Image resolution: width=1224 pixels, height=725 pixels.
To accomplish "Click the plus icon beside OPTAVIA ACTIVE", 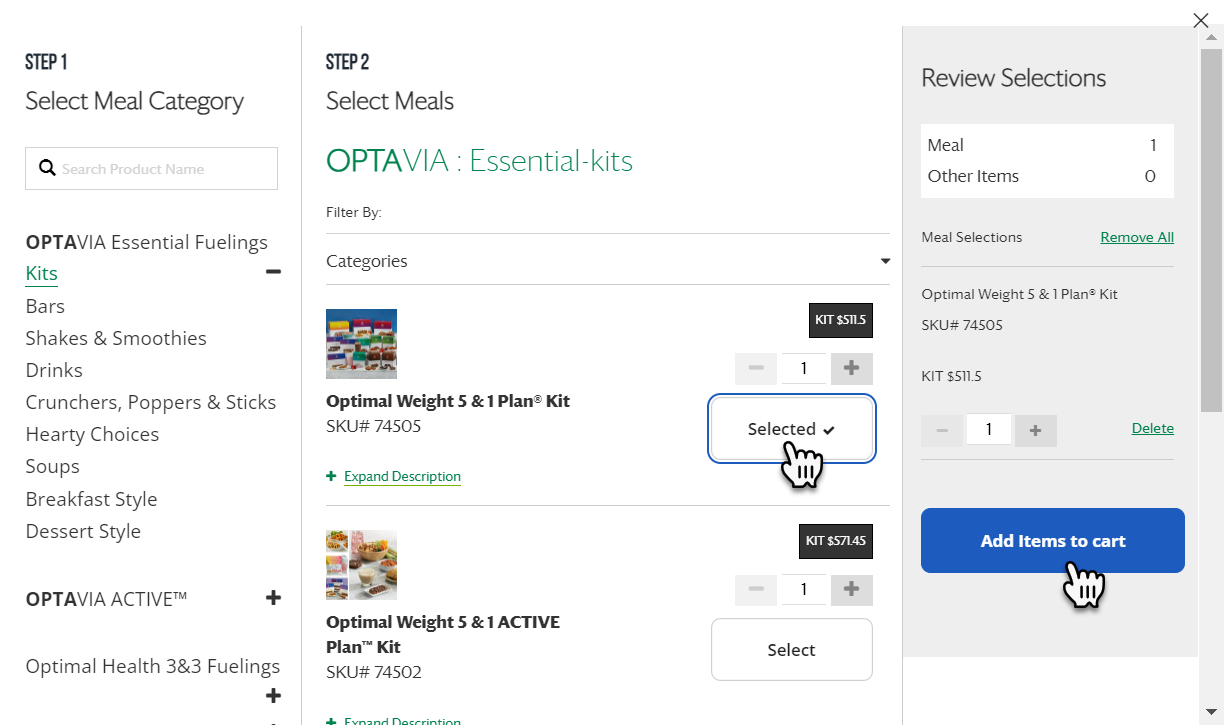I will tap(273, 598).
